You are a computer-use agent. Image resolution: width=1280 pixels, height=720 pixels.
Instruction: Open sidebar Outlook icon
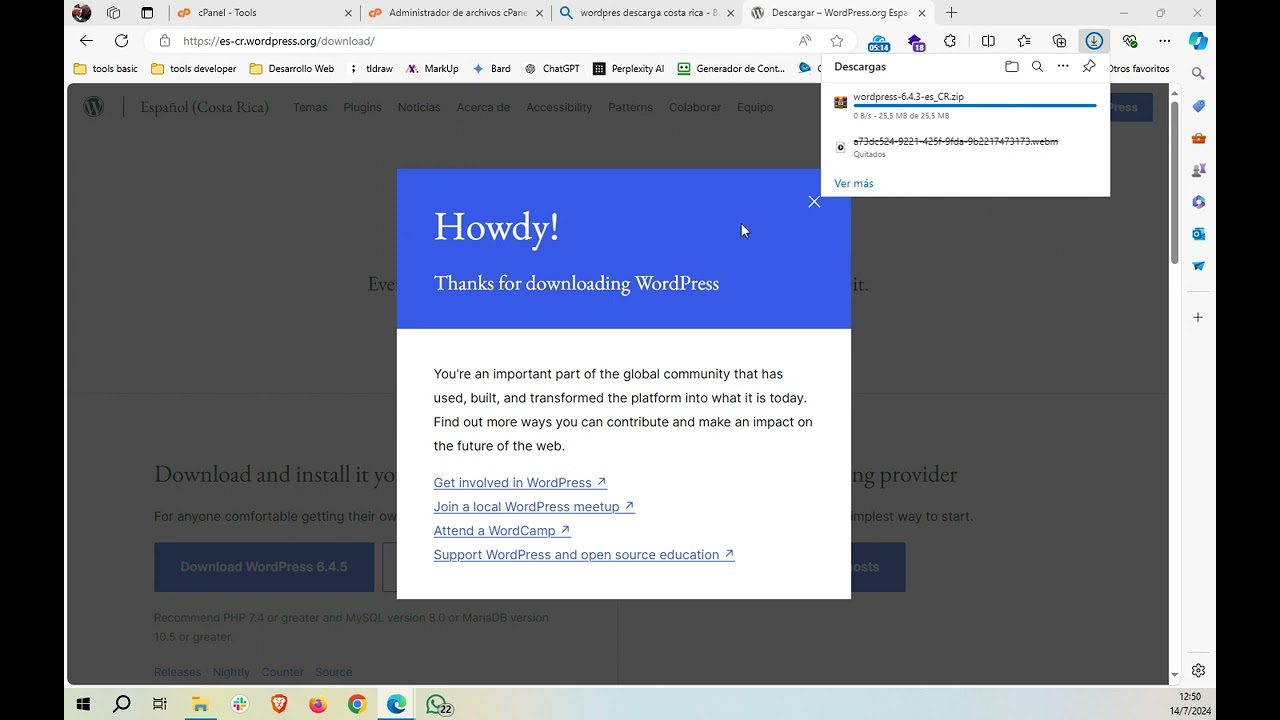point(1198,234)
